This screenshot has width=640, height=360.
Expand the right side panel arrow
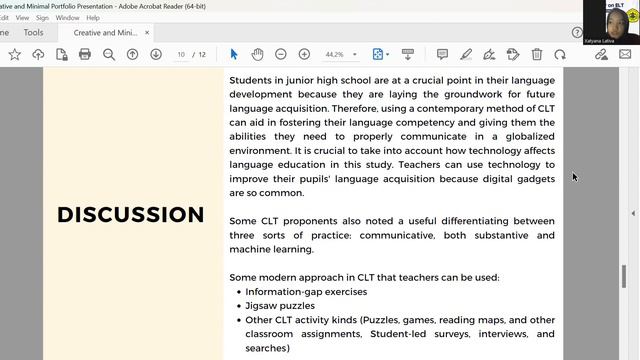[x=633, y=213]
